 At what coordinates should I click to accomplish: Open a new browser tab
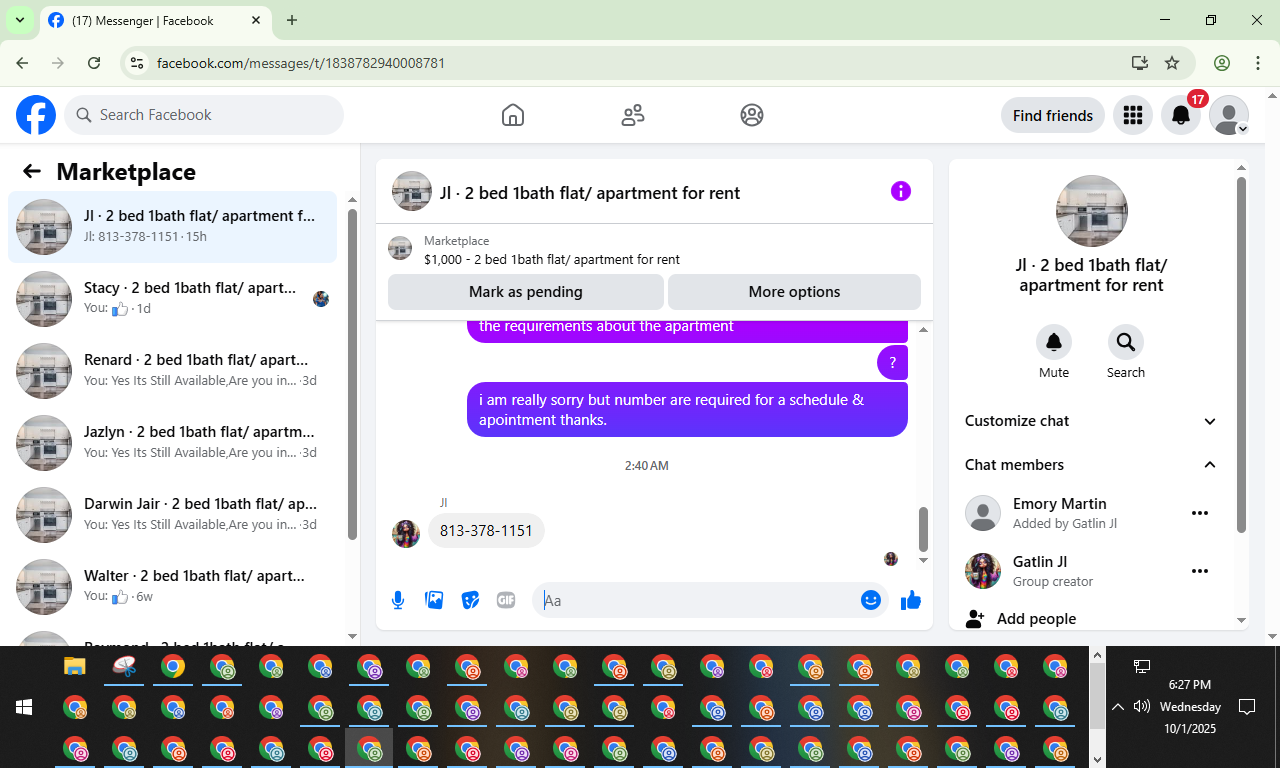[292, 20]
